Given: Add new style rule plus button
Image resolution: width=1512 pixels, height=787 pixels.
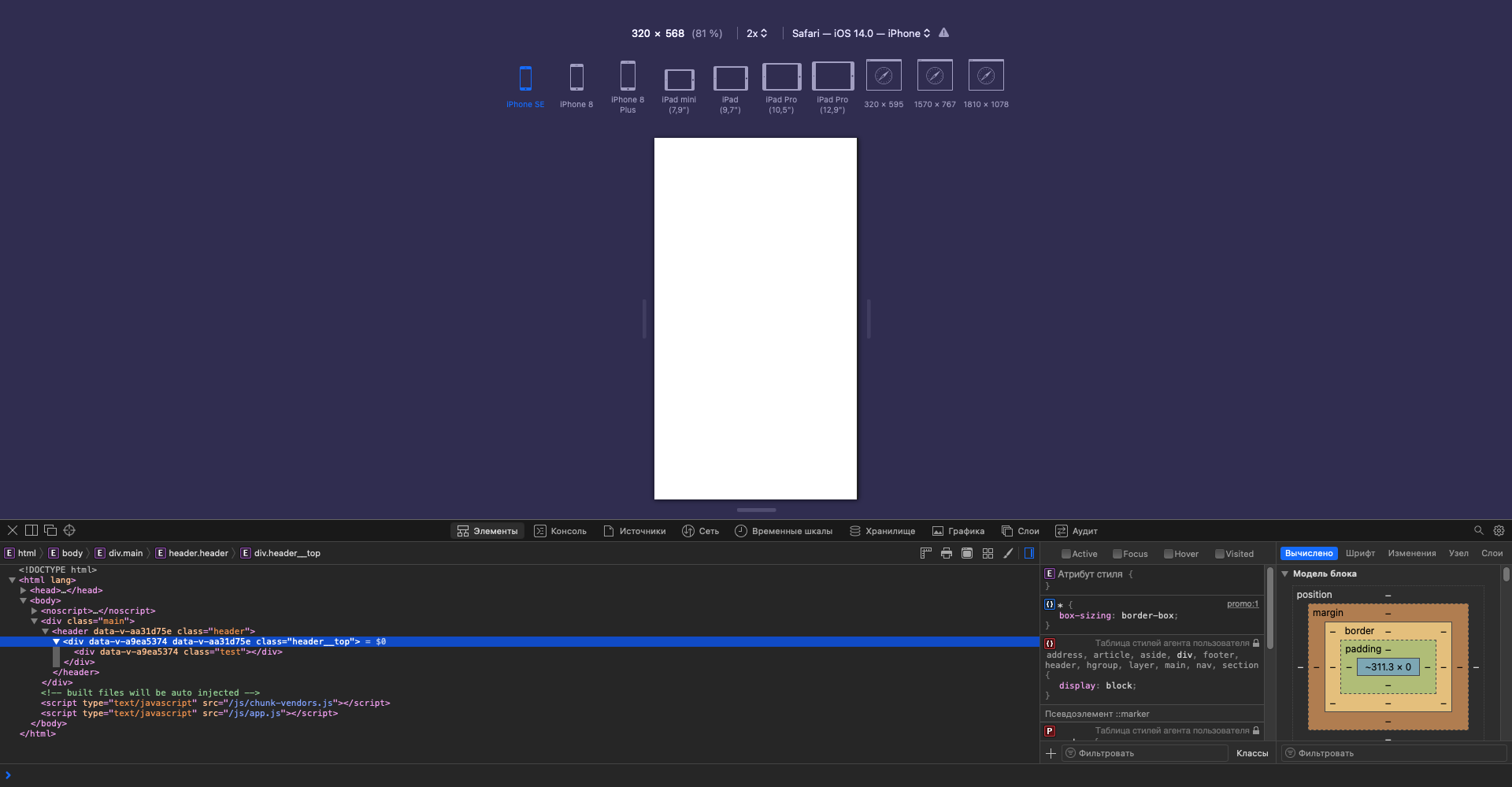Looking at the screenshot, I should (1051, 753).
